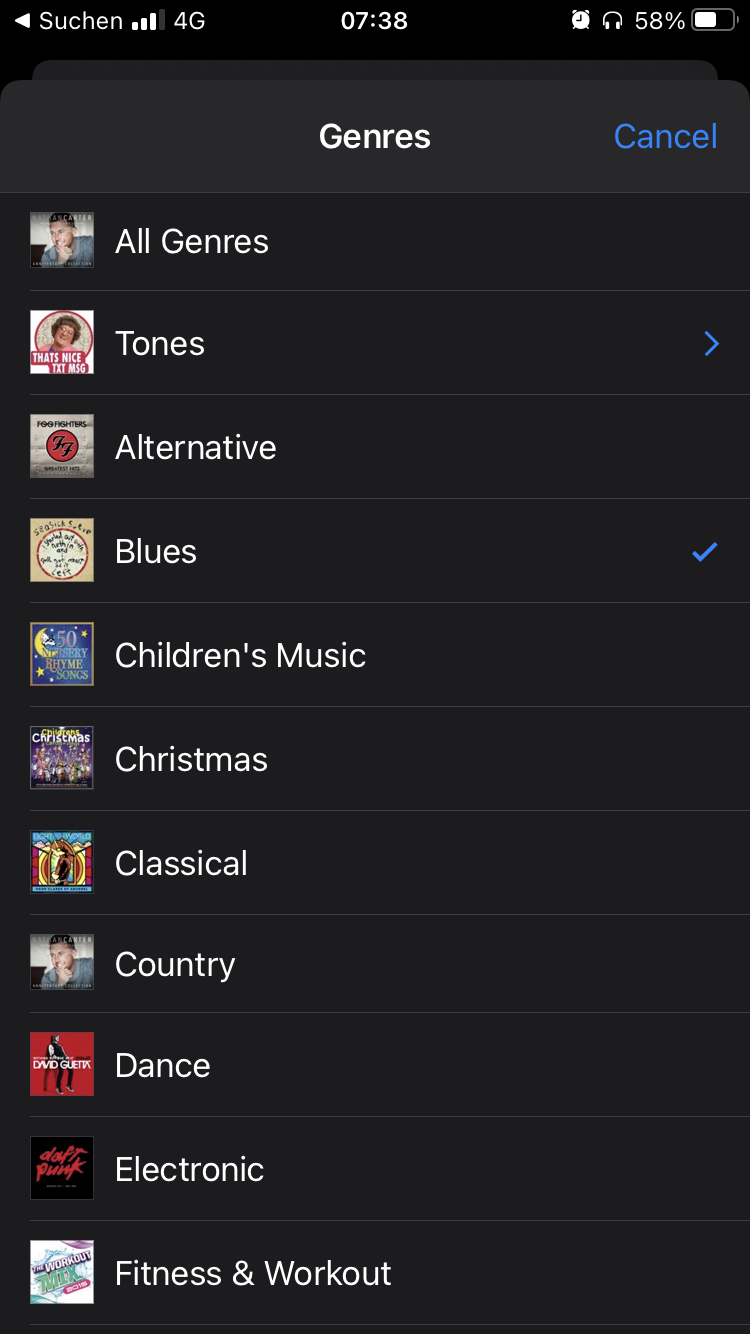Tap the Blues album artwork thumbnail
Image resolution: width=750 pixels, height=1334 pixels.
[x=62, y=551]
